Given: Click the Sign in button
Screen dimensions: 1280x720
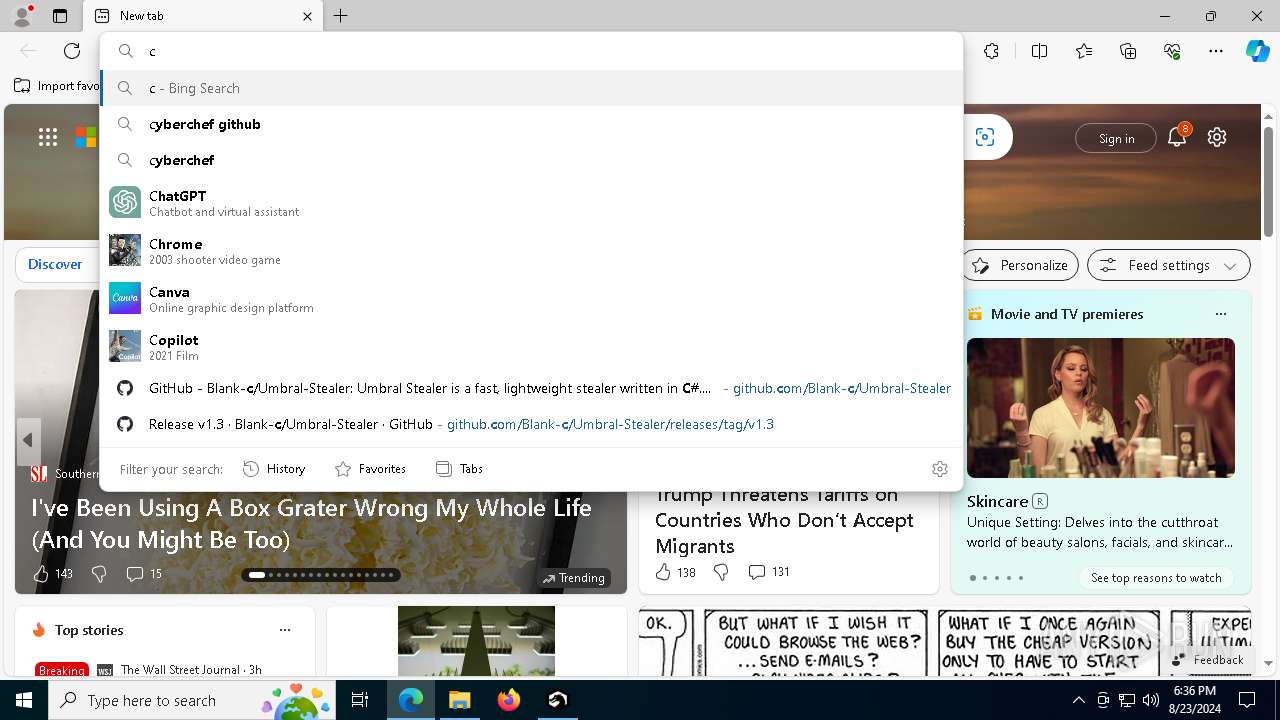Looking at the screenshot, I should coord(1116,138).
